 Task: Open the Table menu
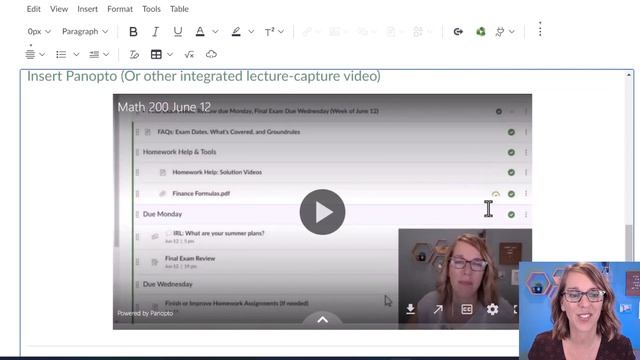179,9
